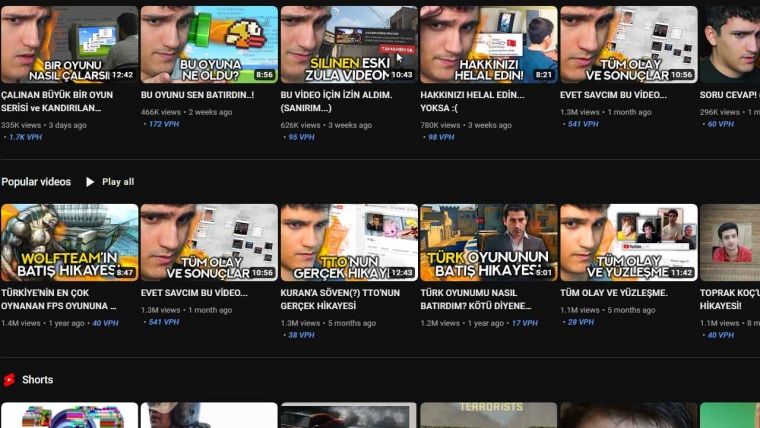Open the Flappy Bird 'BU OYUNA NE OLDU?' thumbnail
Viewport: 760px width, 428px height.
click(x=209, y=45)
